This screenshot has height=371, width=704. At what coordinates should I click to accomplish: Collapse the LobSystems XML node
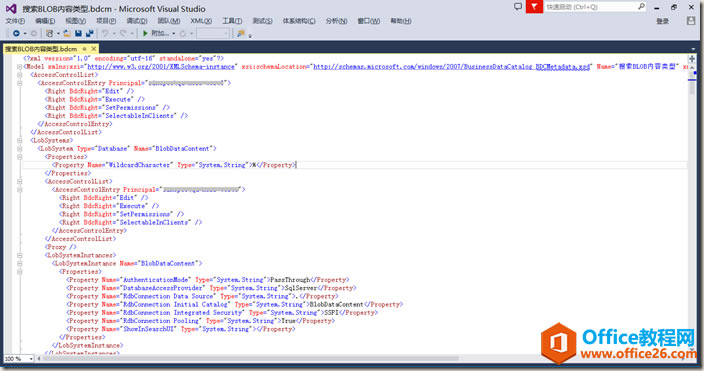20,141
